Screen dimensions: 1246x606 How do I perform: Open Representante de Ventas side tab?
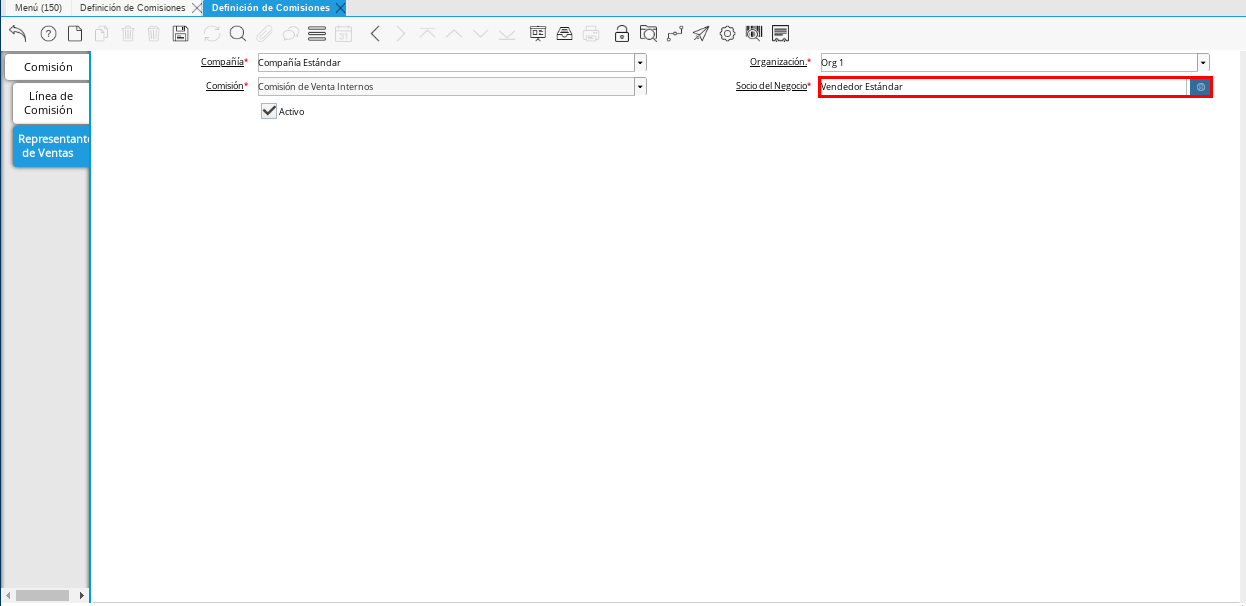52,146
